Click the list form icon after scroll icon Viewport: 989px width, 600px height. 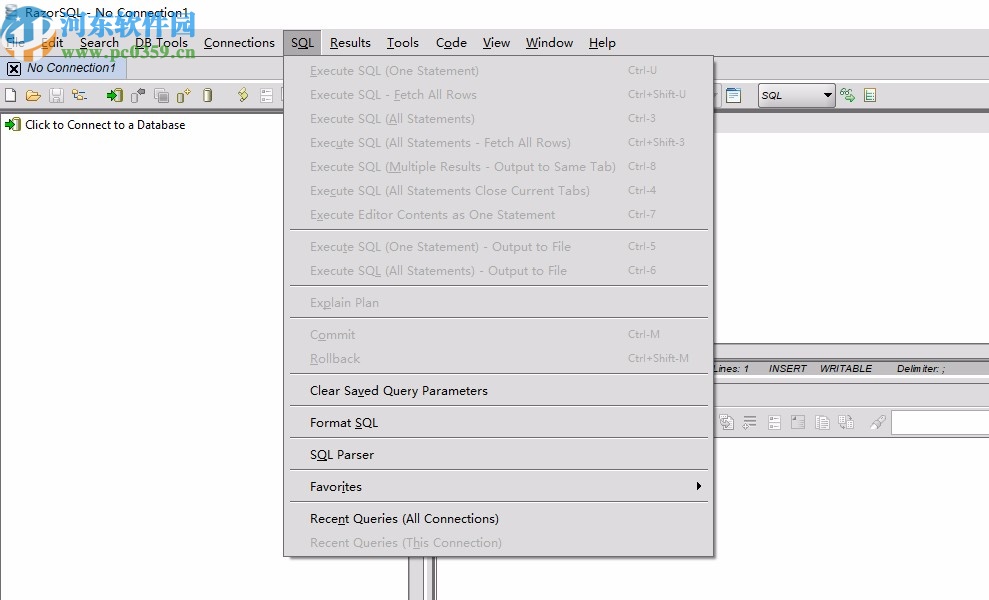pyautogui.click(x=266, y=95)
